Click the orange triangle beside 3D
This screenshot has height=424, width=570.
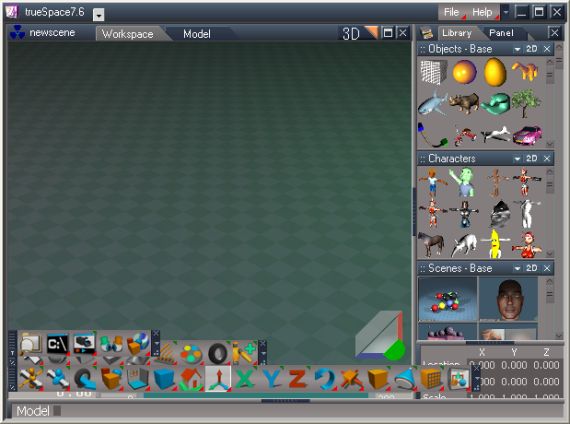[372, 32]
